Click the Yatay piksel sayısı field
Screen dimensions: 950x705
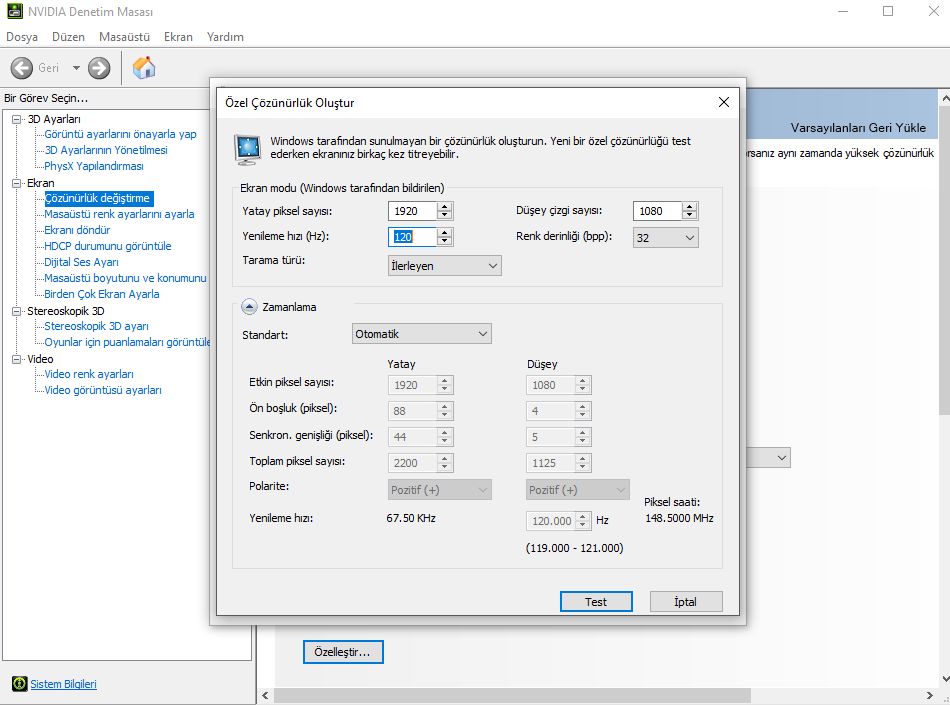(413, 211)
